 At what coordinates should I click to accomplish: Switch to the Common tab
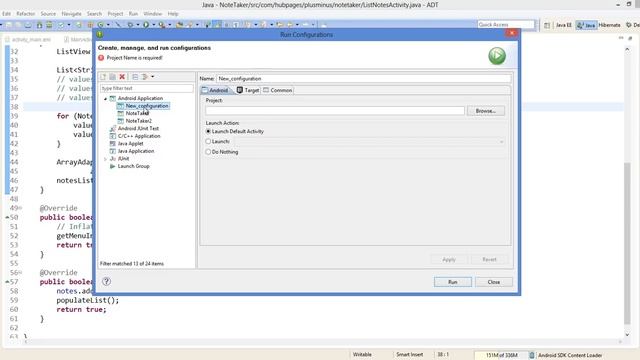pyautogui.click(x=278, y=90)
